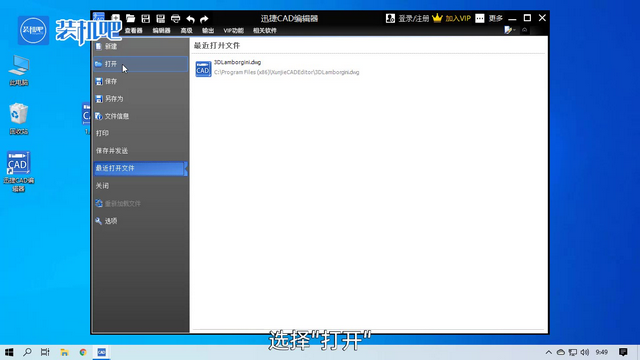
Task: Click the undo arrow icon
Action: (x=190, y=19)
